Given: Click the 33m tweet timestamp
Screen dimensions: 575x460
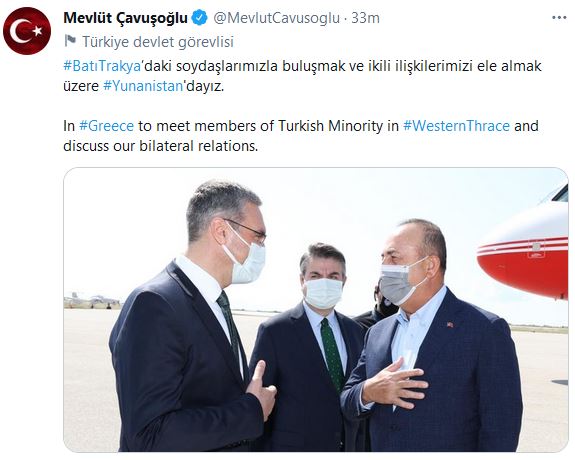Looking at the screenshot, I should coord(365,18).
